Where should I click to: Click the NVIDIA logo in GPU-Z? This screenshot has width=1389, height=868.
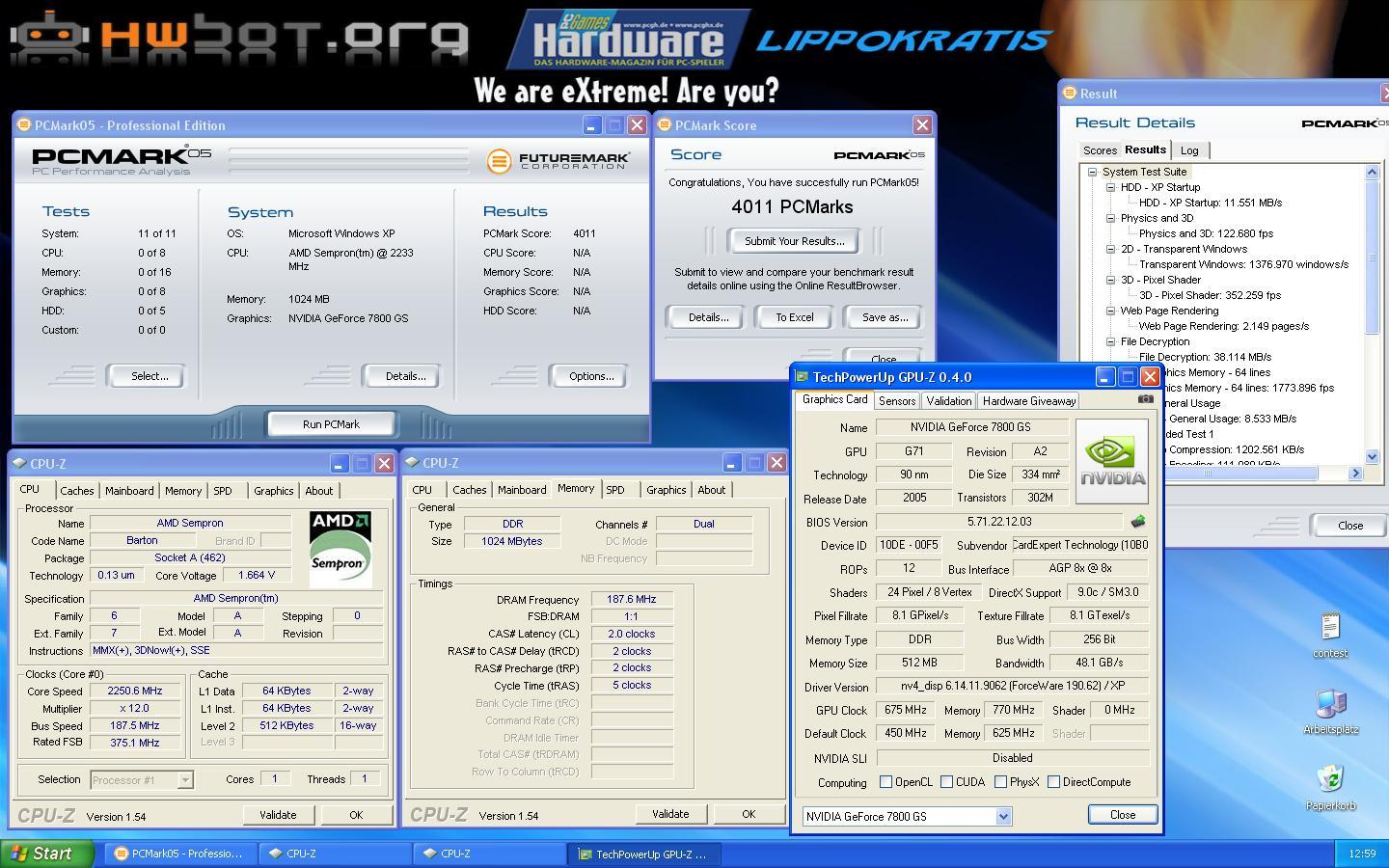[1112, 461]
